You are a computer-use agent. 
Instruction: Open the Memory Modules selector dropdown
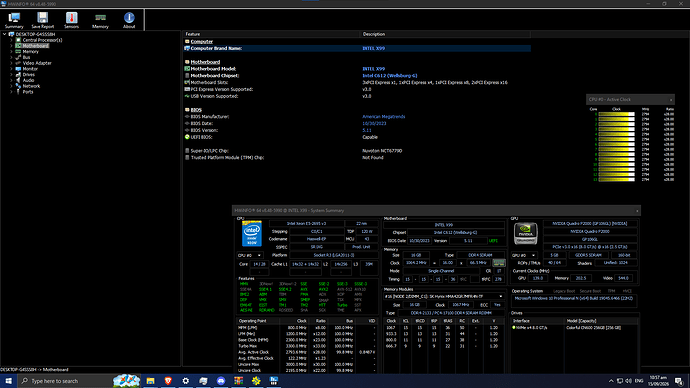(444, 296)
